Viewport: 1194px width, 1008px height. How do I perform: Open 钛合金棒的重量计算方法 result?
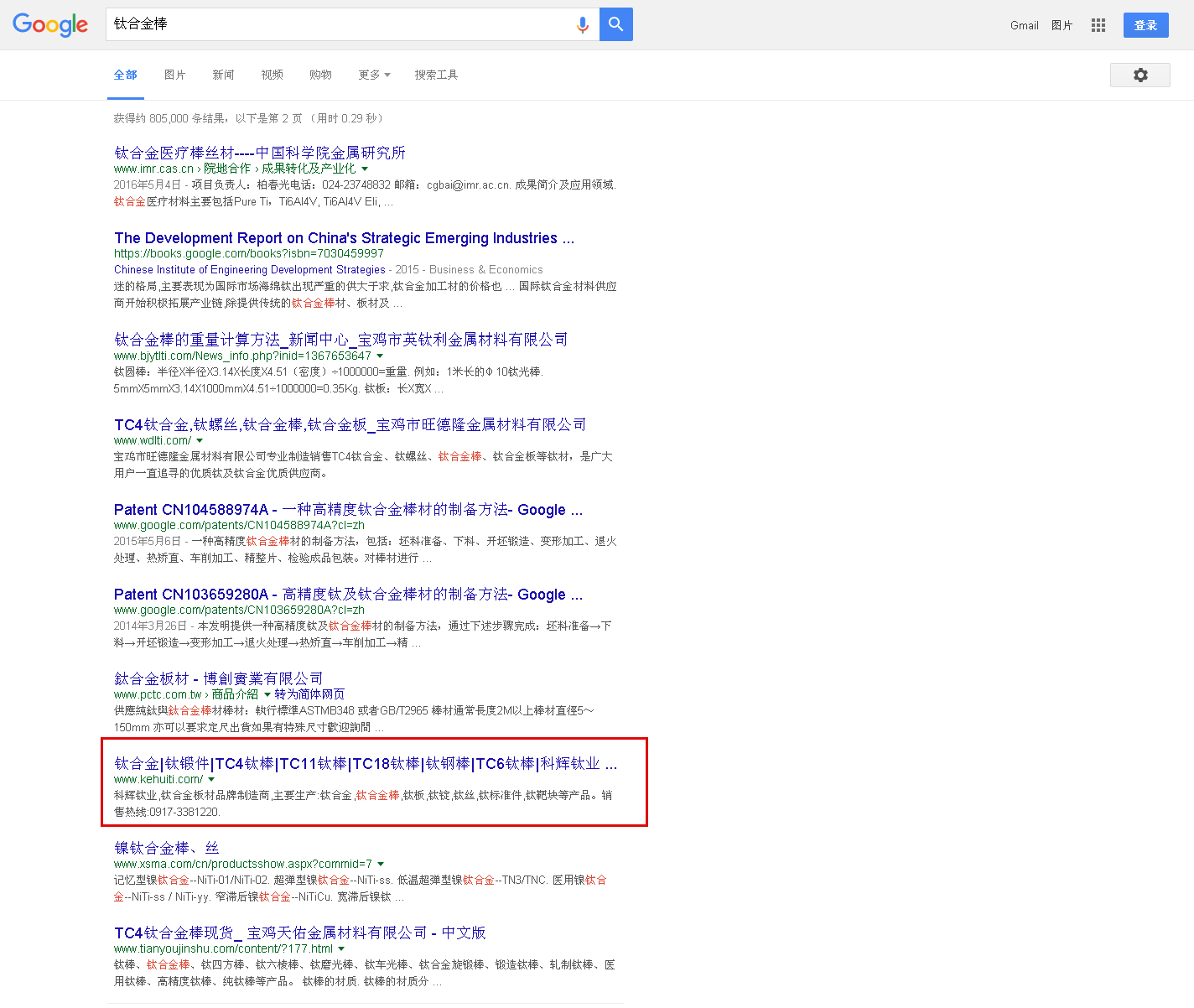tap(340, 340)
